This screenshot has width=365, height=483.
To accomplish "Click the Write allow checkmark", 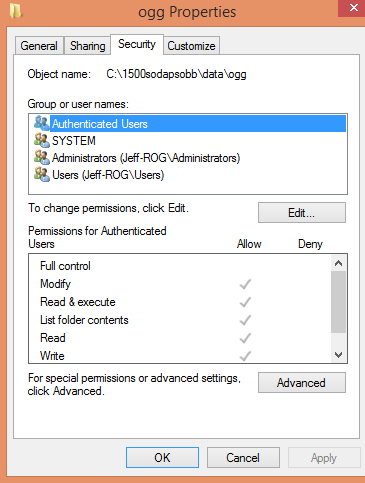I will point(245,356).
